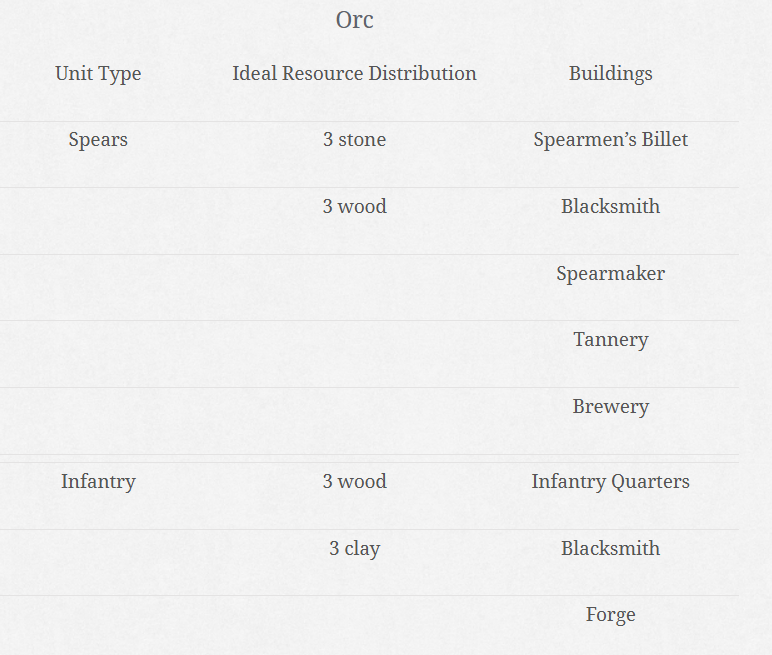Click the Buildings column header

pyautogui.click(x=610, y=73)
